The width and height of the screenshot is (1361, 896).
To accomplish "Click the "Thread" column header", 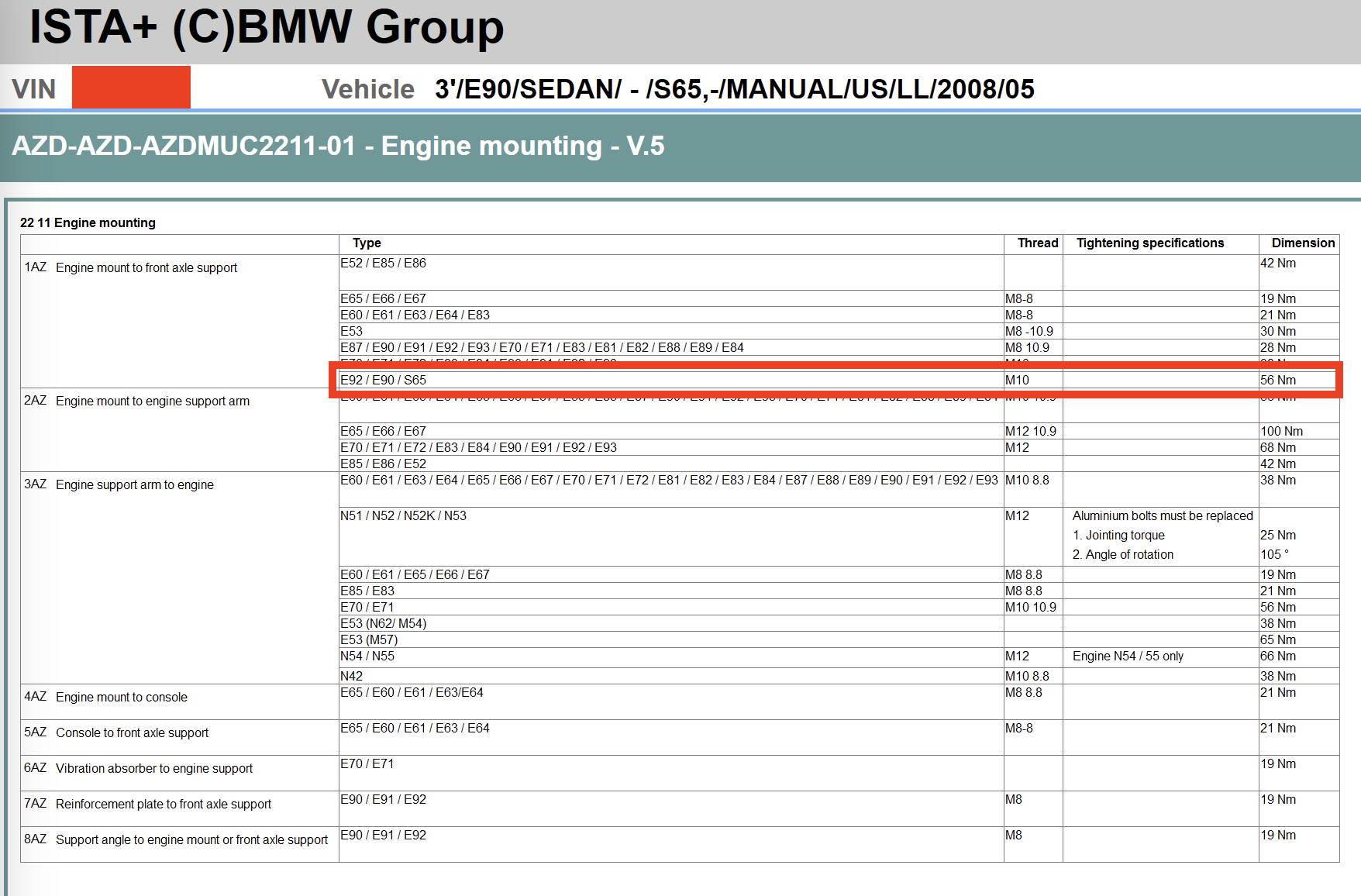I will click(1038, 243).
